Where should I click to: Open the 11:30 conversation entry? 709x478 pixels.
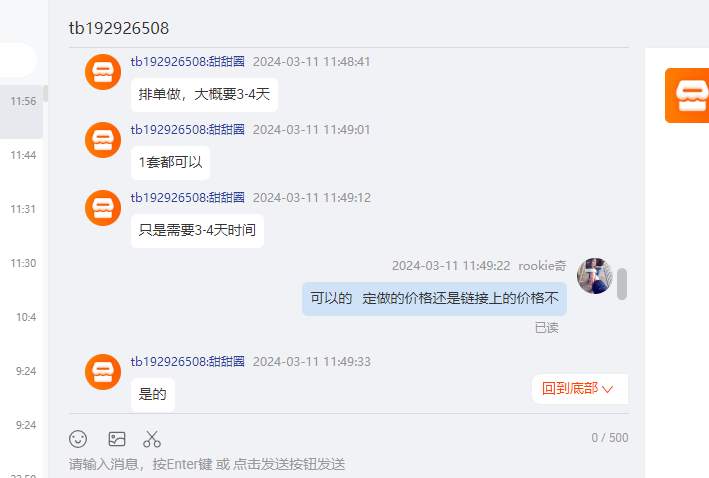coord(21,263)
